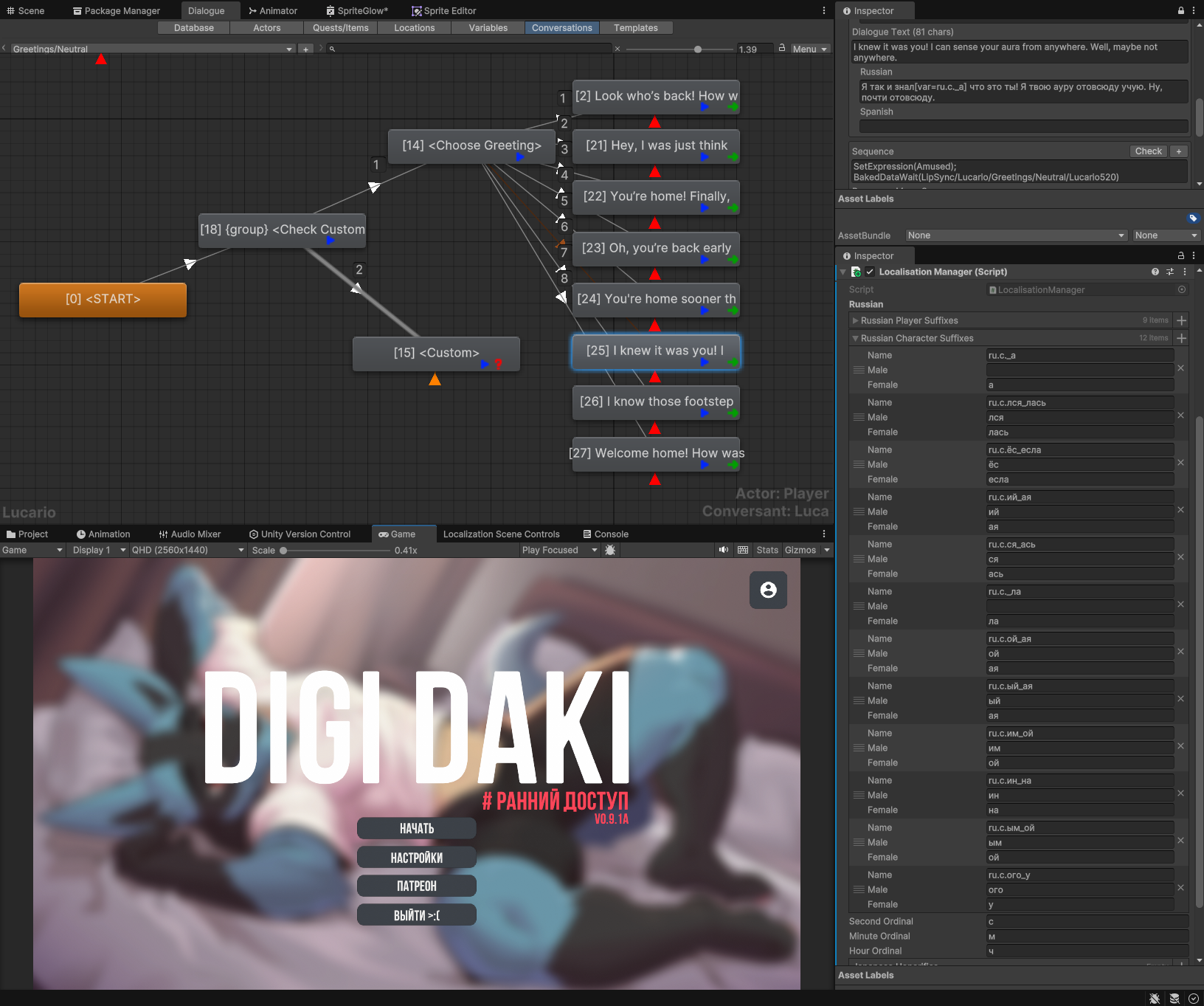
Task: Open the dialogue editor Menu dropdown
Action: (x=810, y=49)
